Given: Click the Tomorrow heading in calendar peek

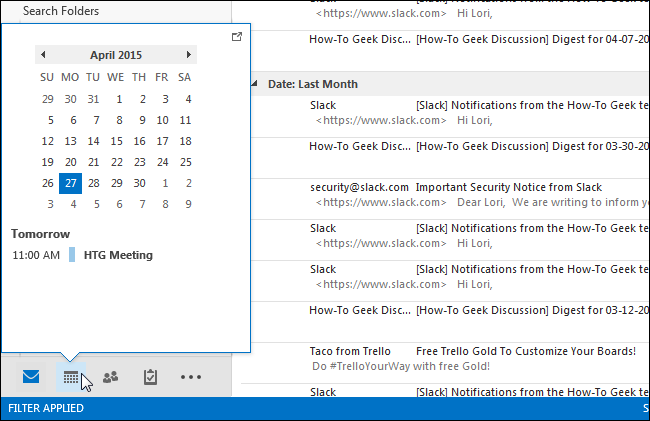Looking at the screenshot, I should pyautogui.click(x=41, y=234).
